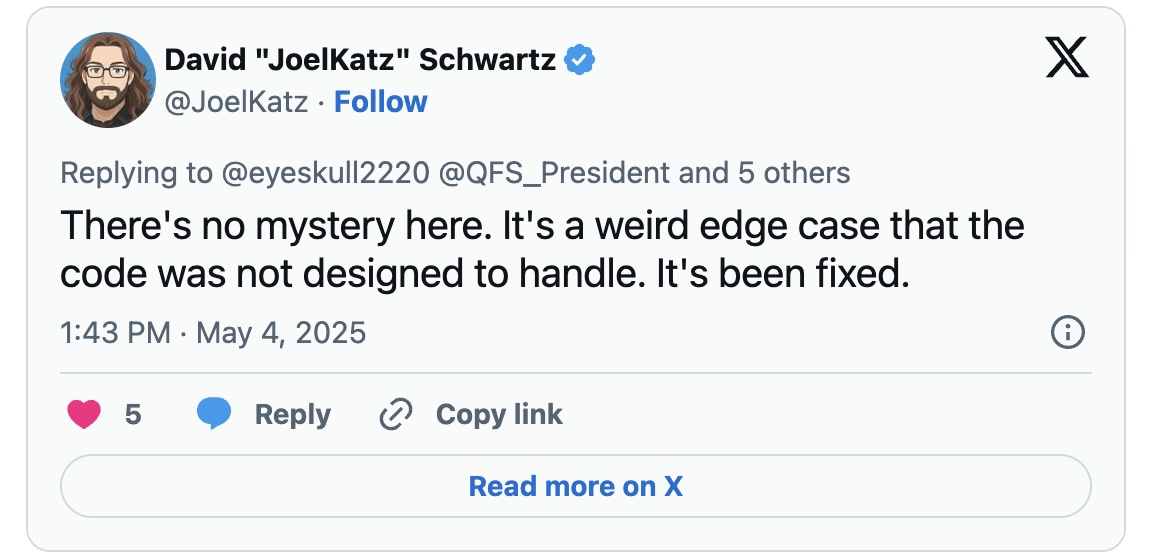Open the @JoelKatz handle link
This screenshot has width=1168, height=556.
click(x=235, y=102)
